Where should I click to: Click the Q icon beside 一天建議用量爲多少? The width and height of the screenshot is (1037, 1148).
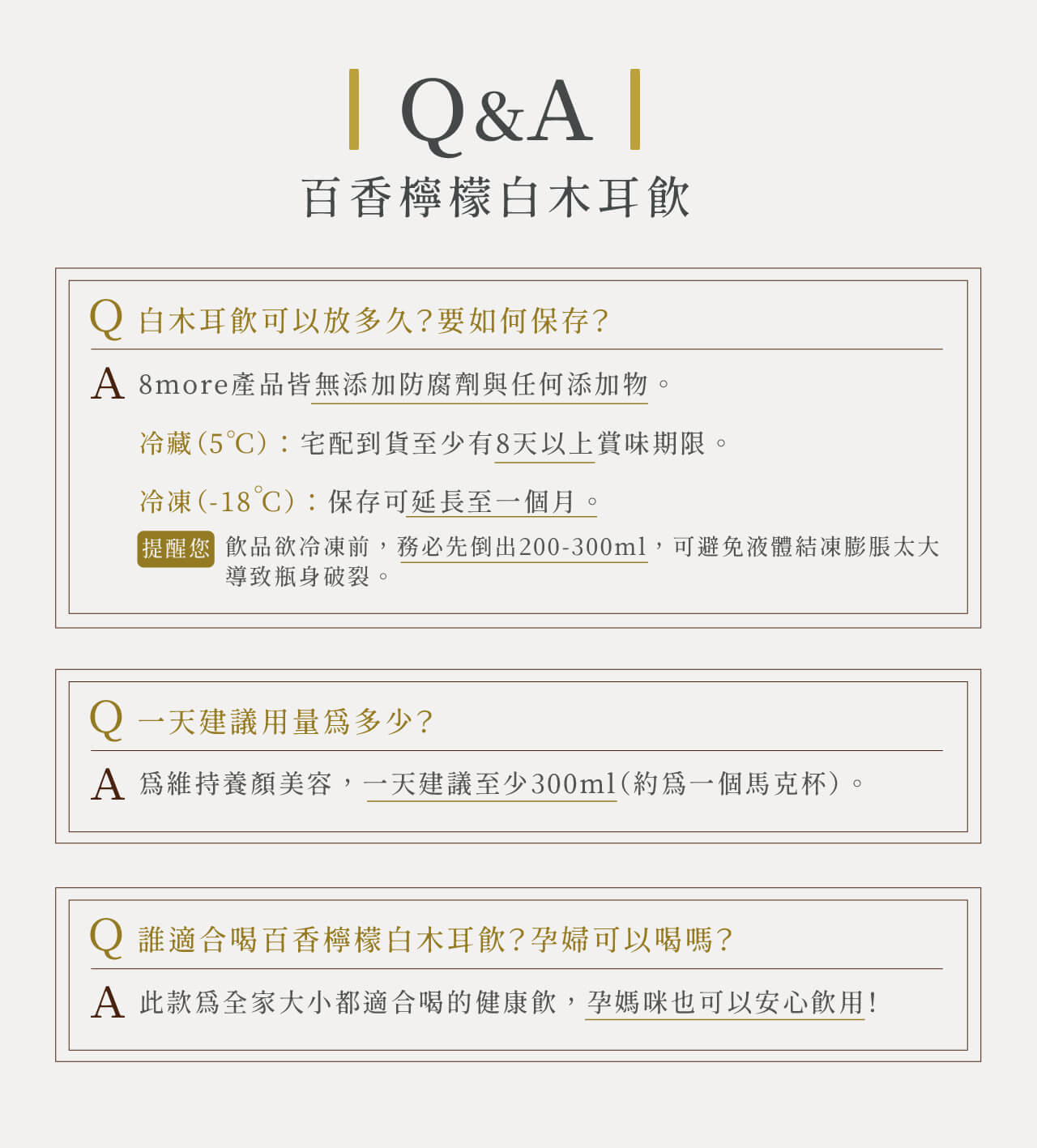[x=106, y=719]
